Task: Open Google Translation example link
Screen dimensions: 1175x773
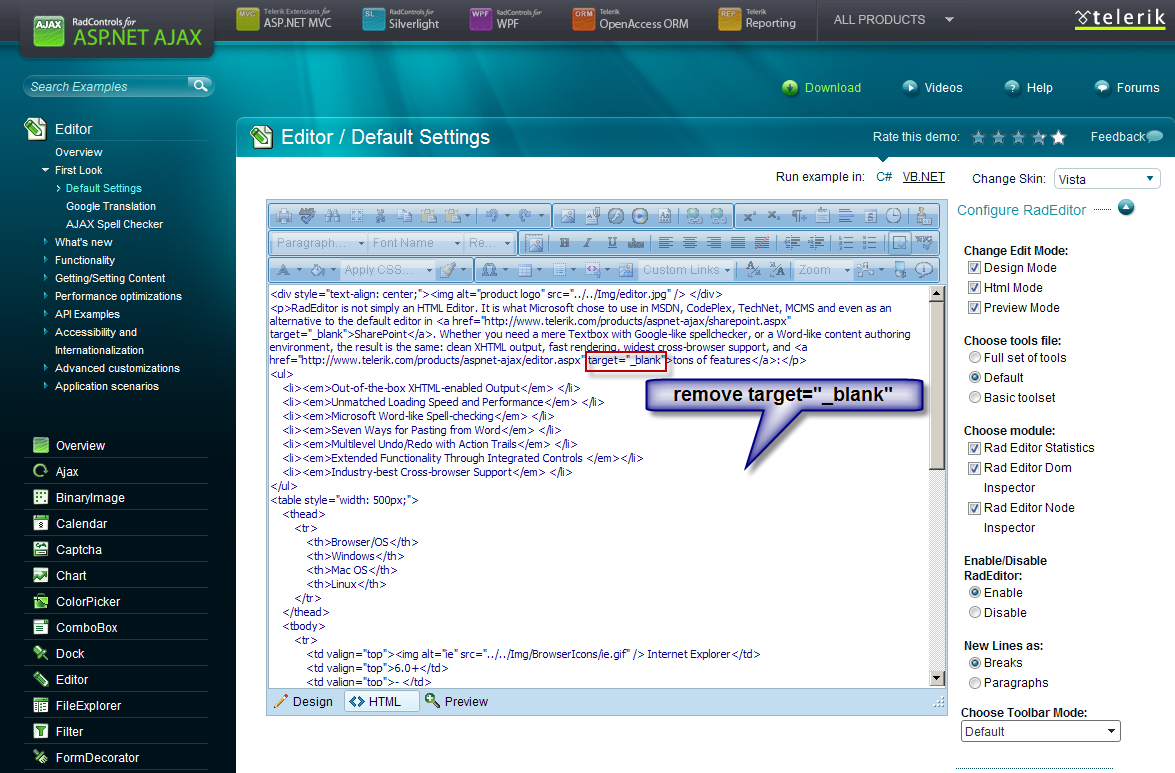Action: (x=111, y=206)
